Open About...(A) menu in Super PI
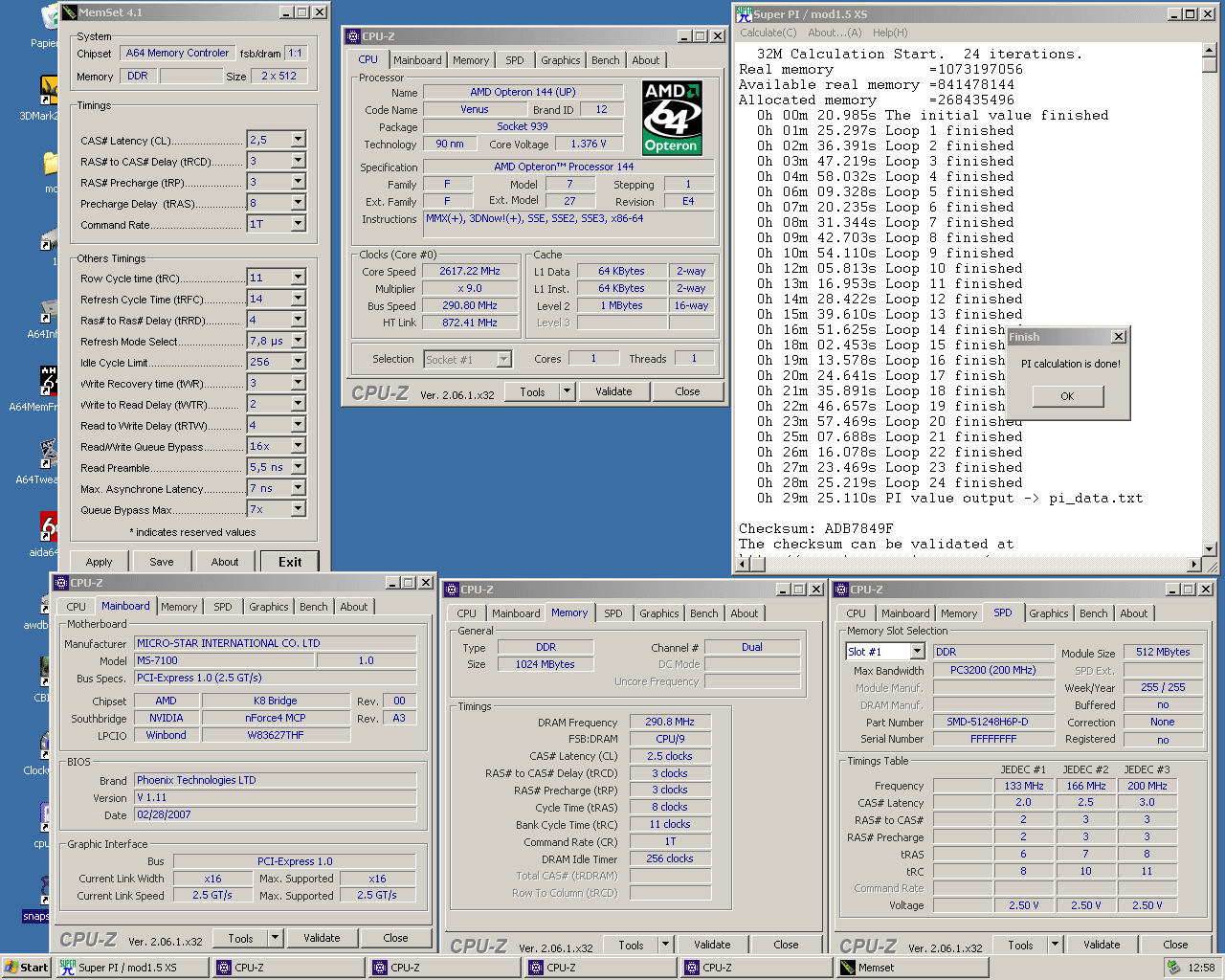This screenshot has width=1225, height=980. coord(835,33)
